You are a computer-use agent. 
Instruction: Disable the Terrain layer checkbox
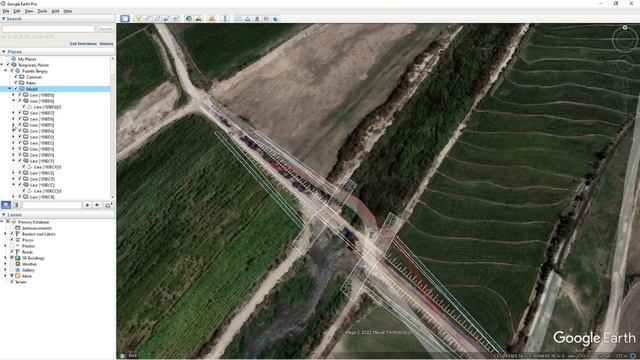(x=12, y=282)
